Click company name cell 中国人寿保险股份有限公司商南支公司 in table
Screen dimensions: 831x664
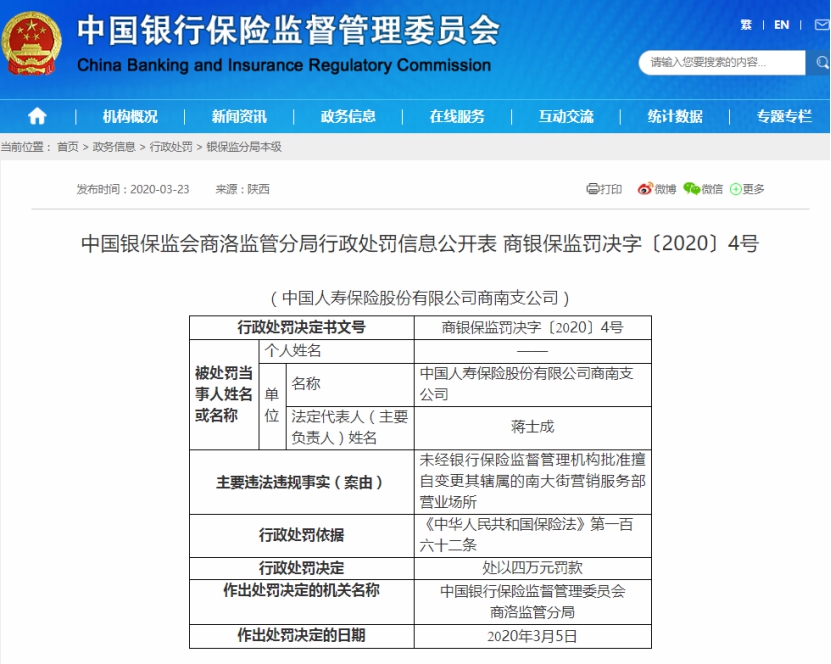click(x=533, y=384)
